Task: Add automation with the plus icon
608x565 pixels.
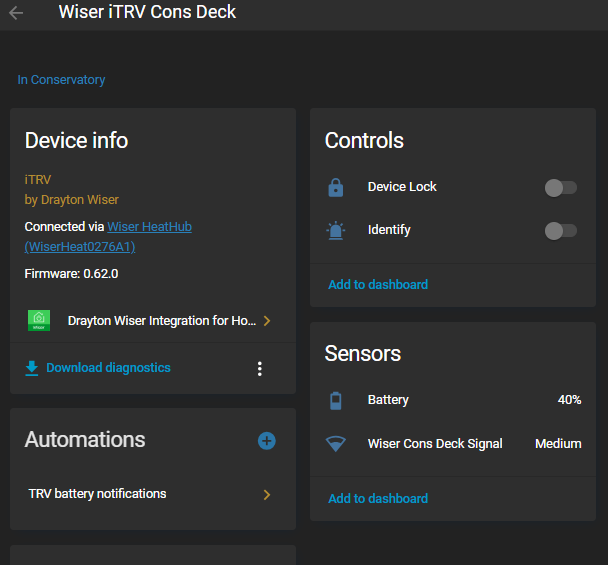Action: 267,440
